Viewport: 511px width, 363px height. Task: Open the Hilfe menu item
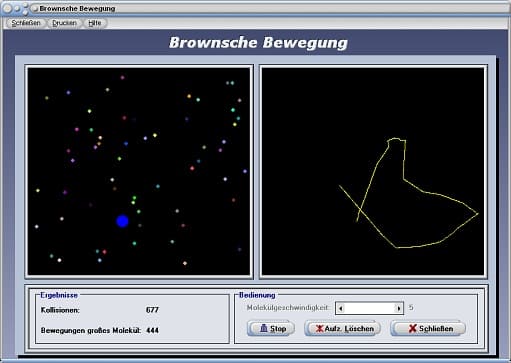[95, 23]
